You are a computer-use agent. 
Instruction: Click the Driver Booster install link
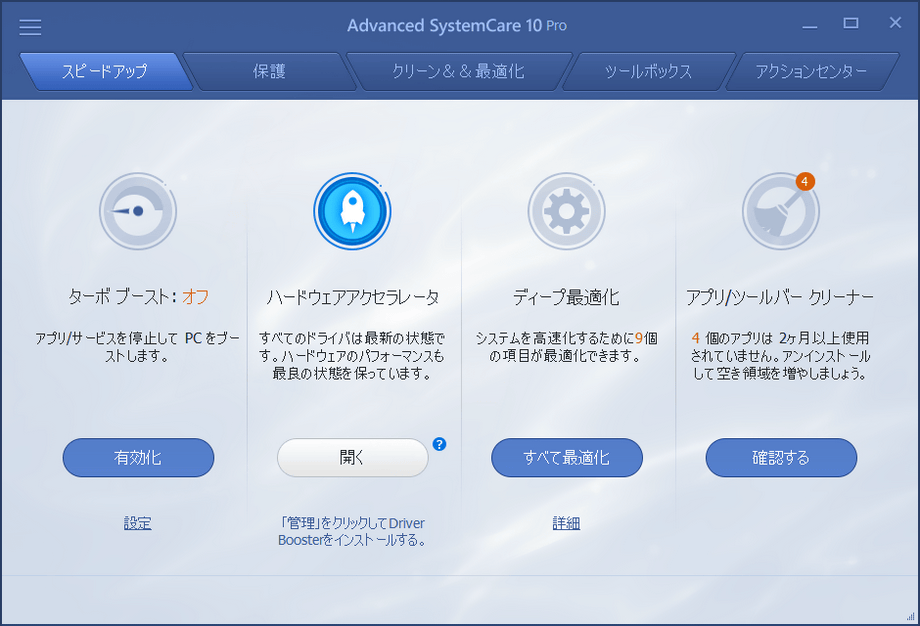coord(352,531)
